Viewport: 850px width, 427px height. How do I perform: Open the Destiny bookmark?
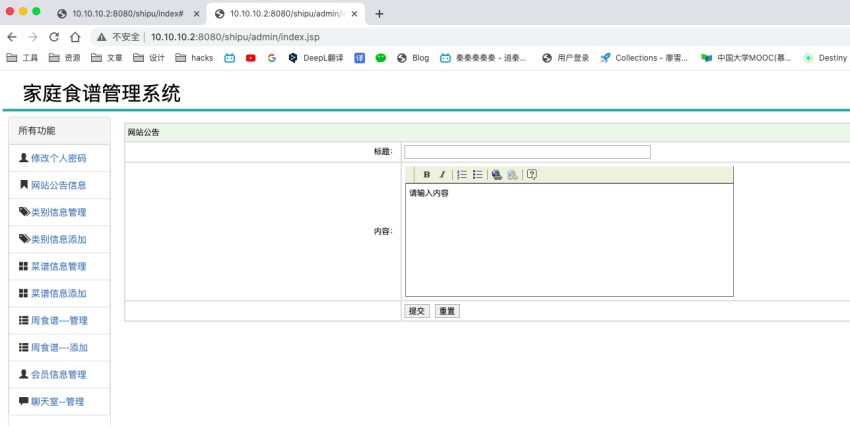pyautogui.click(x=825, y=58)
